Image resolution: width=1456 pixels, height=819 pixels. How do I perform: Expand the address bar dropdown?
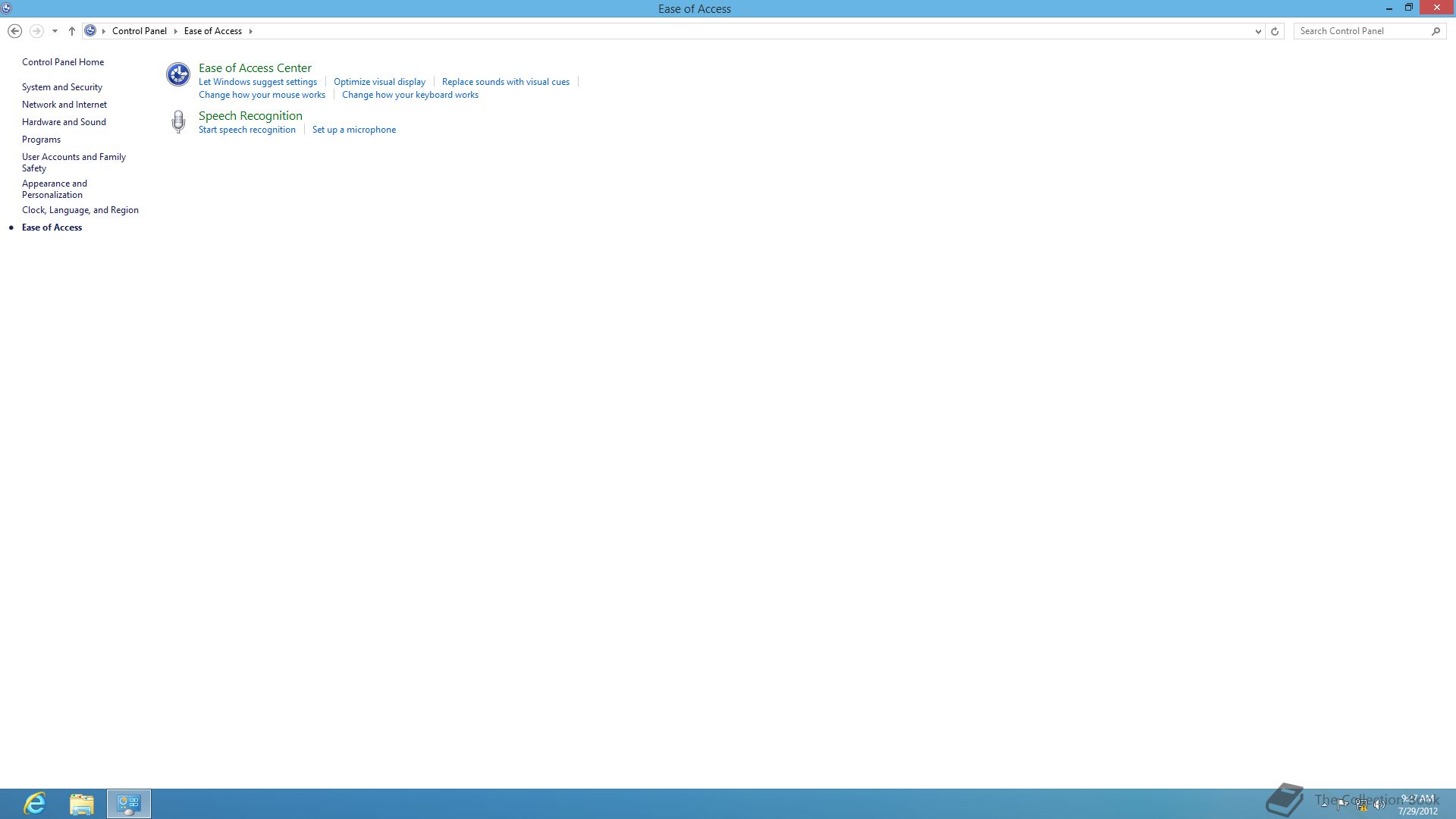pos(1258,31)
